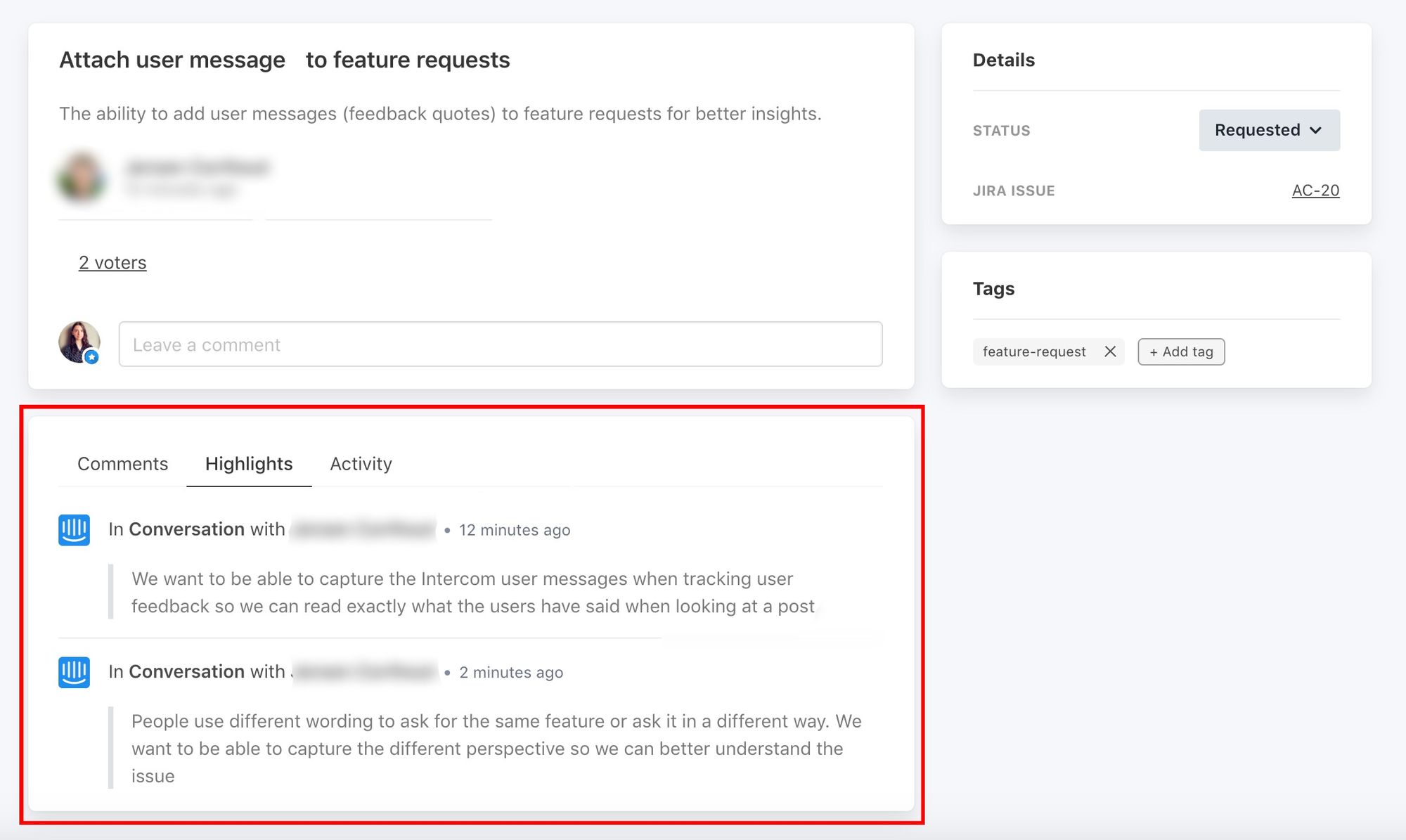Click the 2 voters link

pos(112,262)
